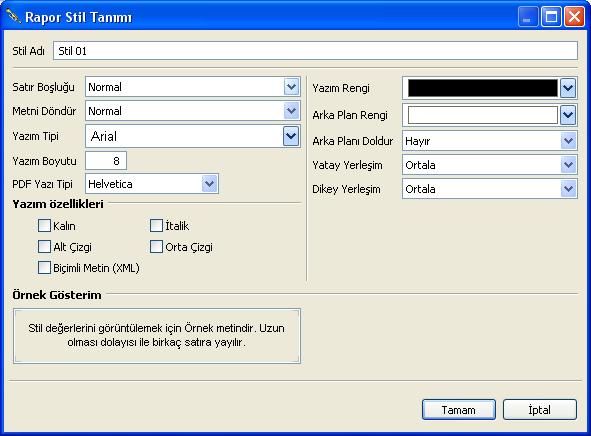Confirm with the Tamam button
The image size is (591, 436).
pos(459,410)
